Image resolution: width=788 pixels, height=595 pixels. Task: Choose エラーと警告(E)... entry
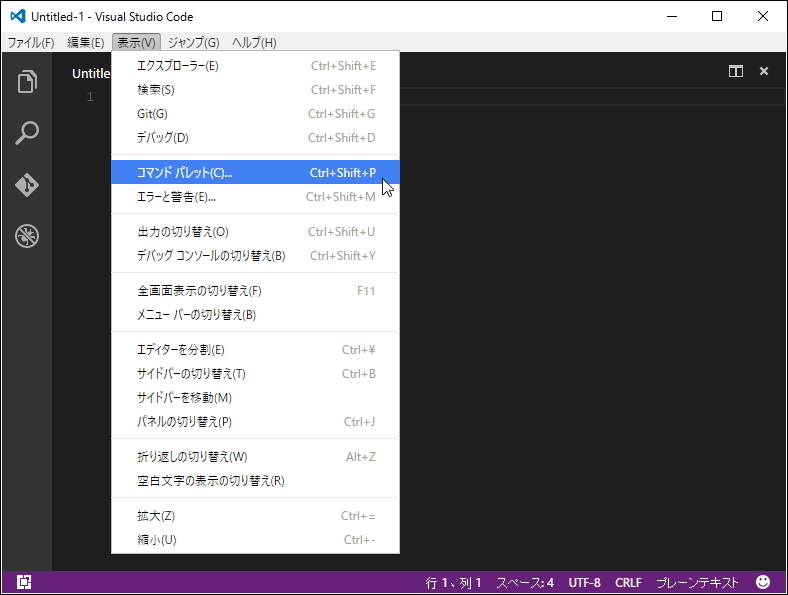pos(255,197)
